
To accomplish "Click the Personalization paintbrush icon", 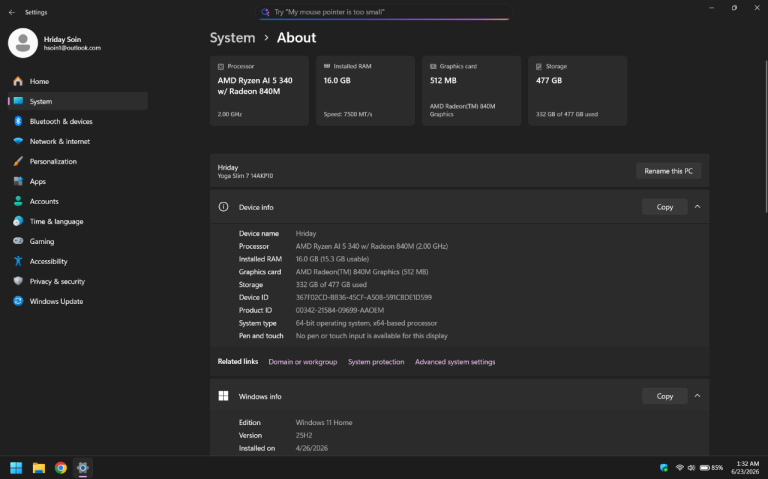I will 18,161.
